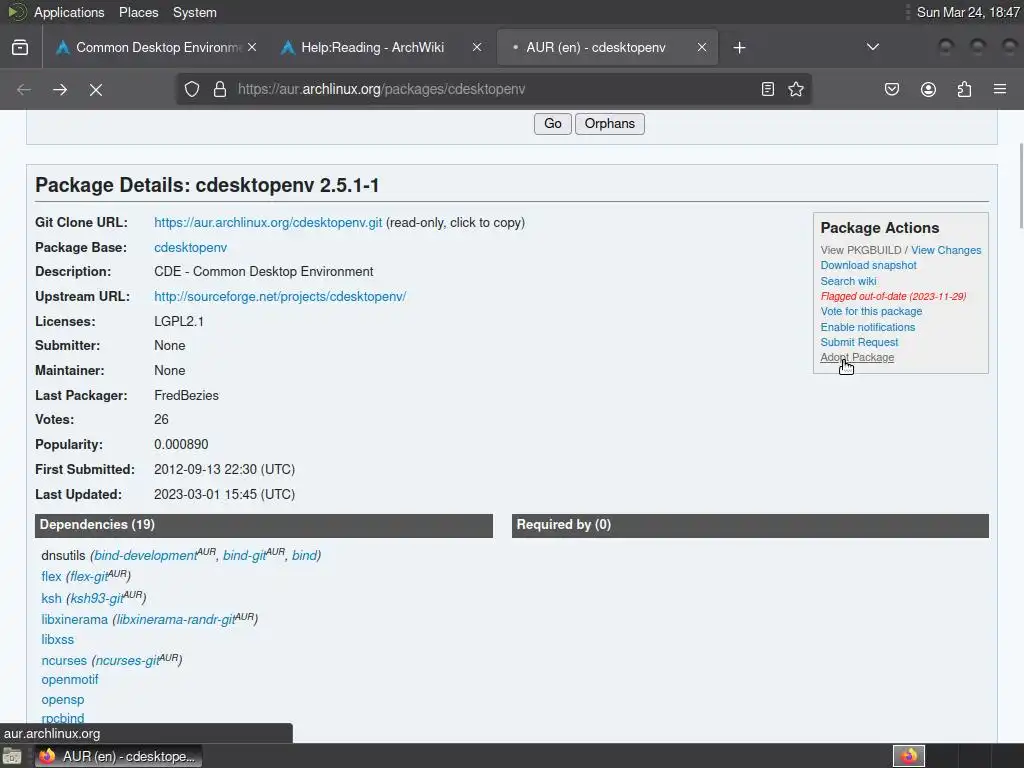This screenshot has width=1024, height=768.
Task: Toggle reader view icon
Action: tap(768, 89)
